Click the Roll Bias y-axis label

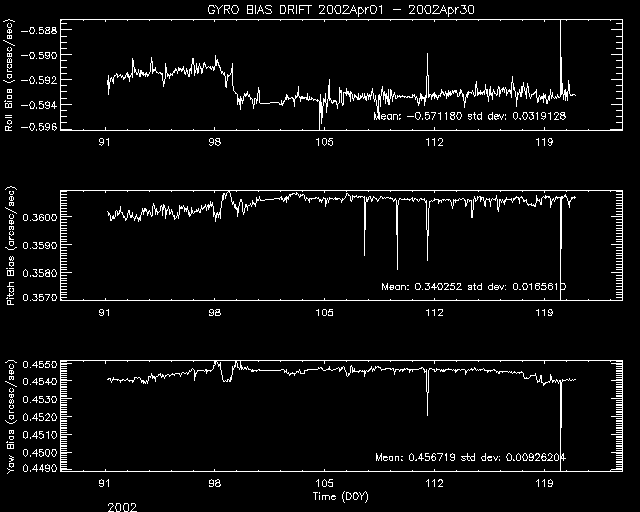pos(10,76)
